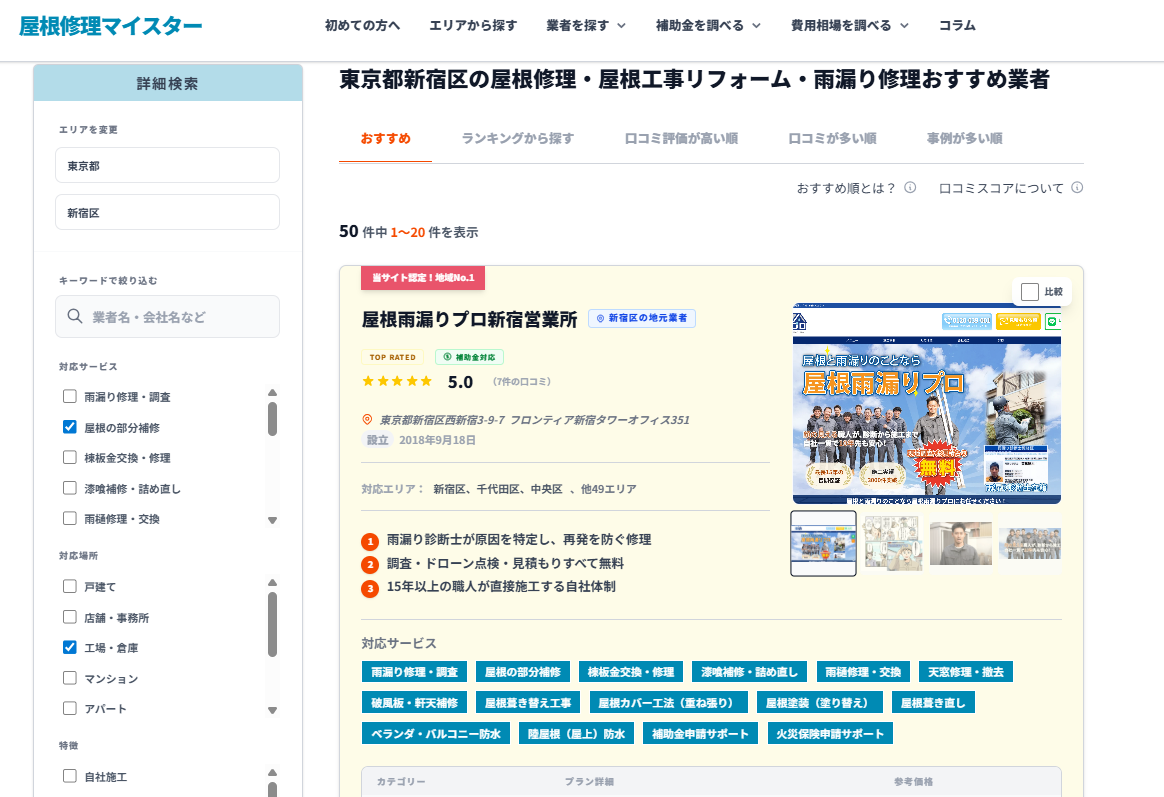Viewport: 1164px width, 797px height.
Task: Open the 初めての方へ menu item
Action: 362,25
